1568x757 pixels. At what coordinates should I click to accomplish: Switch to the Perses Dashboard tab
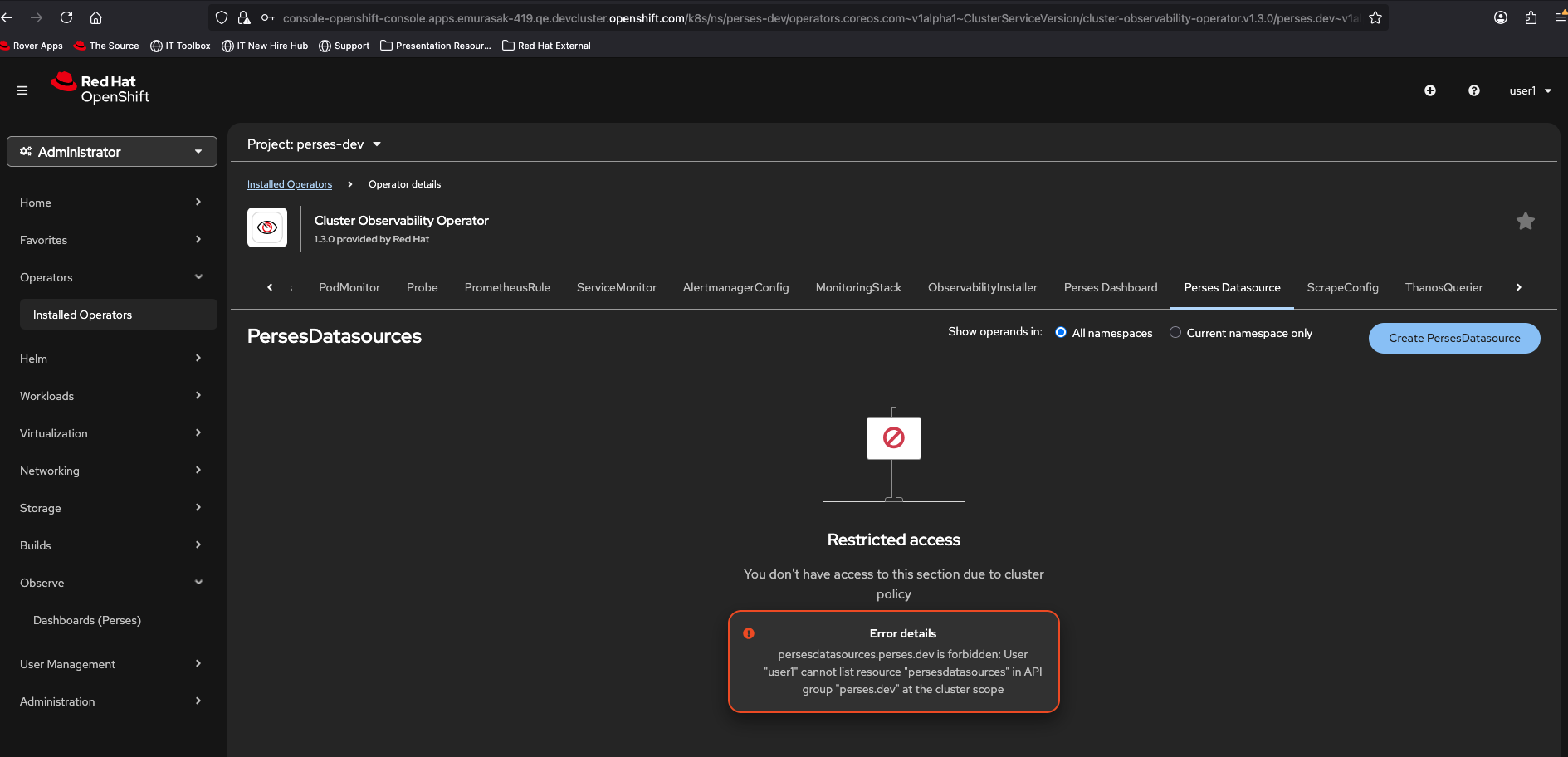1111,287
